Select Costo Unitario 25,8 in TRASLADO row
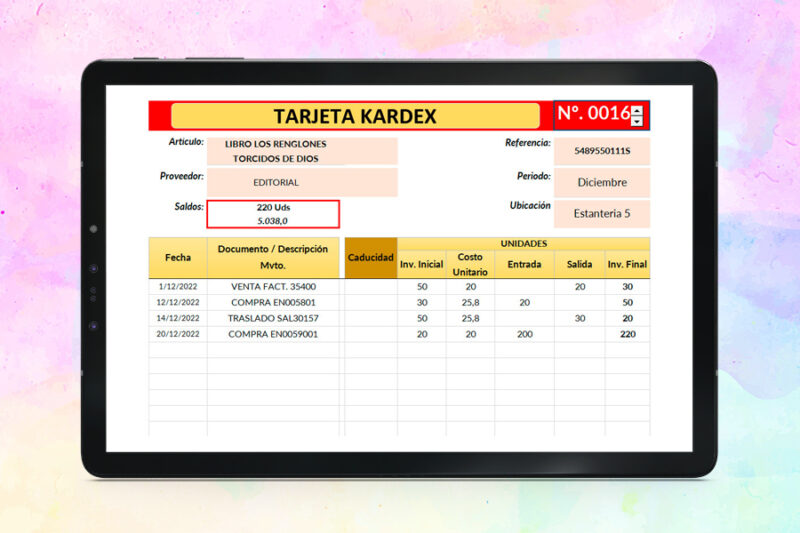 tap(470, 318)
